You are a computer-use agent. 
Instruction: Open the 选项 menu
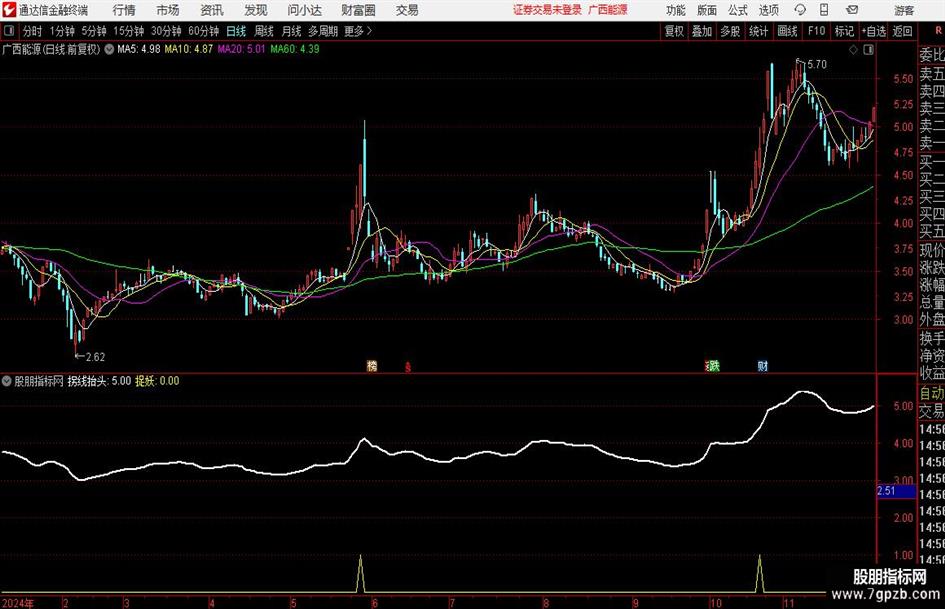(768, 10)
